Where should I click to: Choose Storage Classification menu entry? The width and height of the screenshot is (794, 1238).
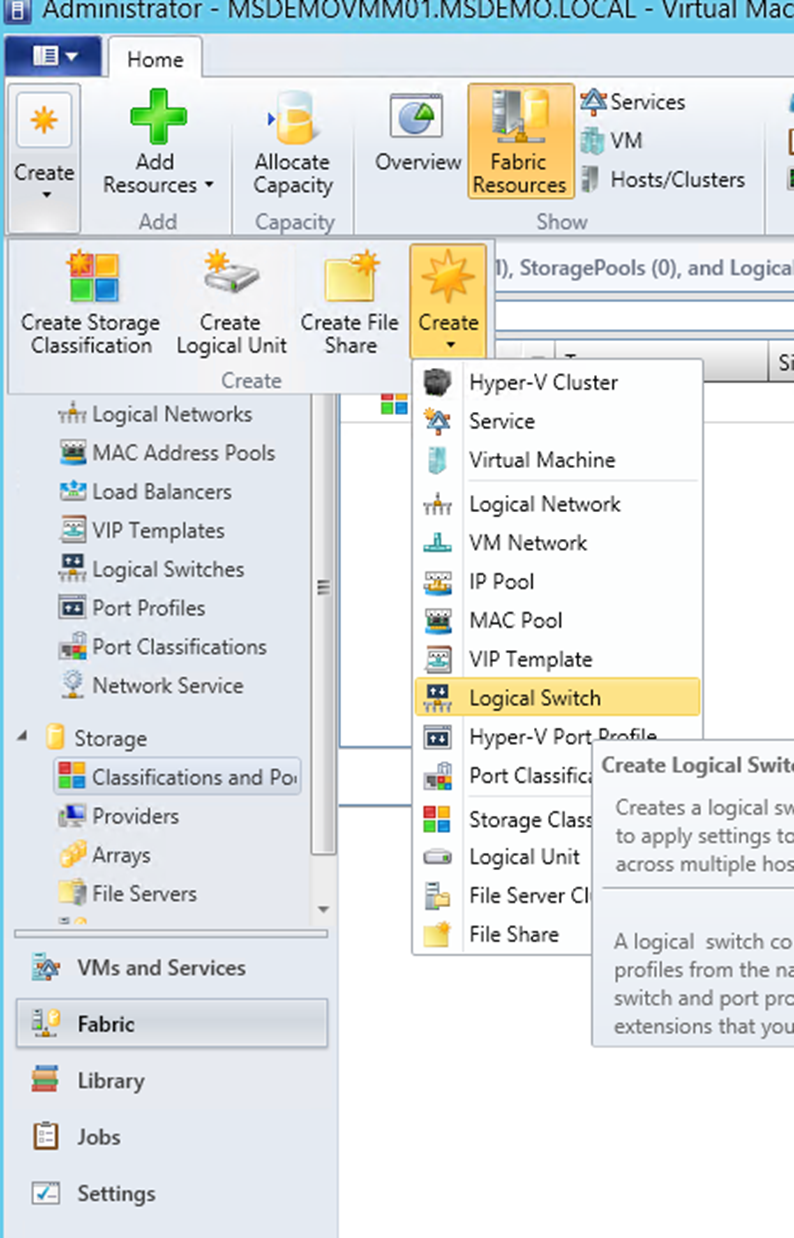504,820
